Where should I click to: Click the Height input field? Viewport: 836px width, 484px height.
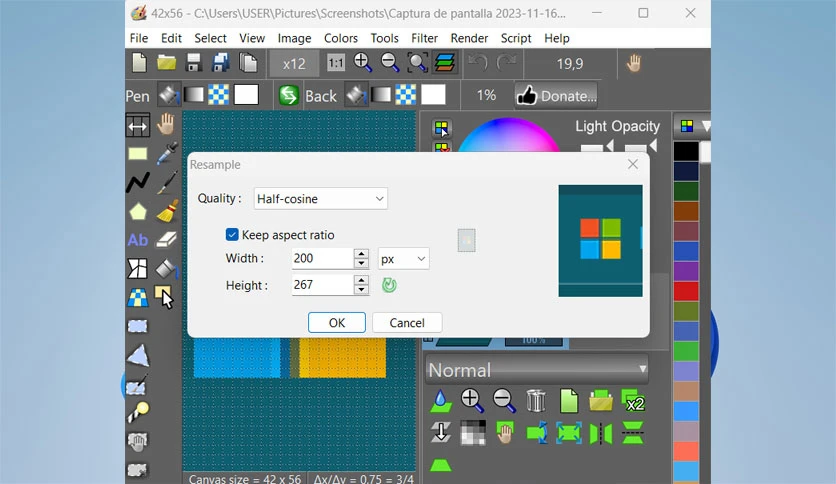[x=323, y=285]
